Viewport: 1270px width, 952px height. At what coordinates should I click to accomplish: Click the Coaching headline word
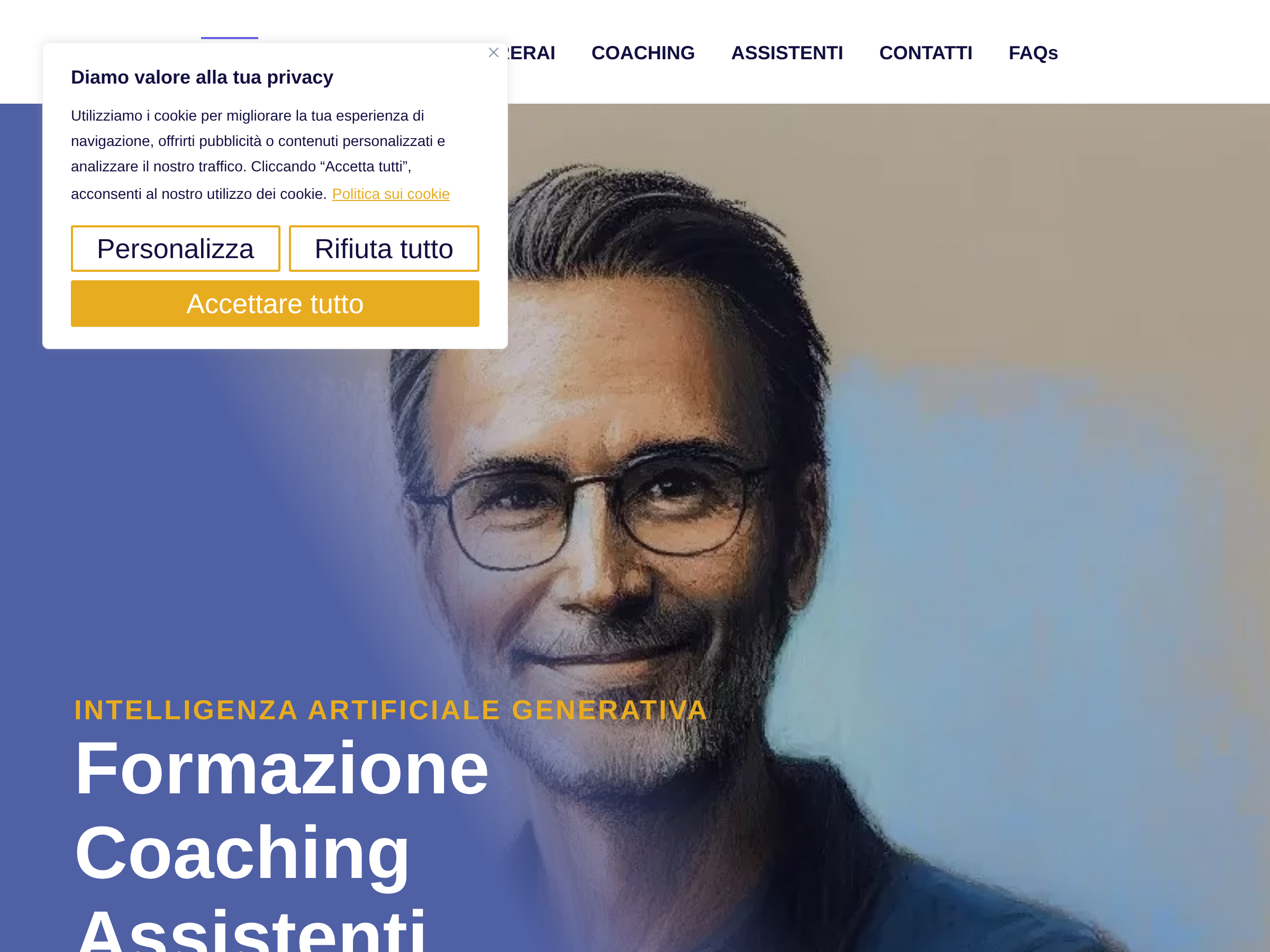(242, 852)
